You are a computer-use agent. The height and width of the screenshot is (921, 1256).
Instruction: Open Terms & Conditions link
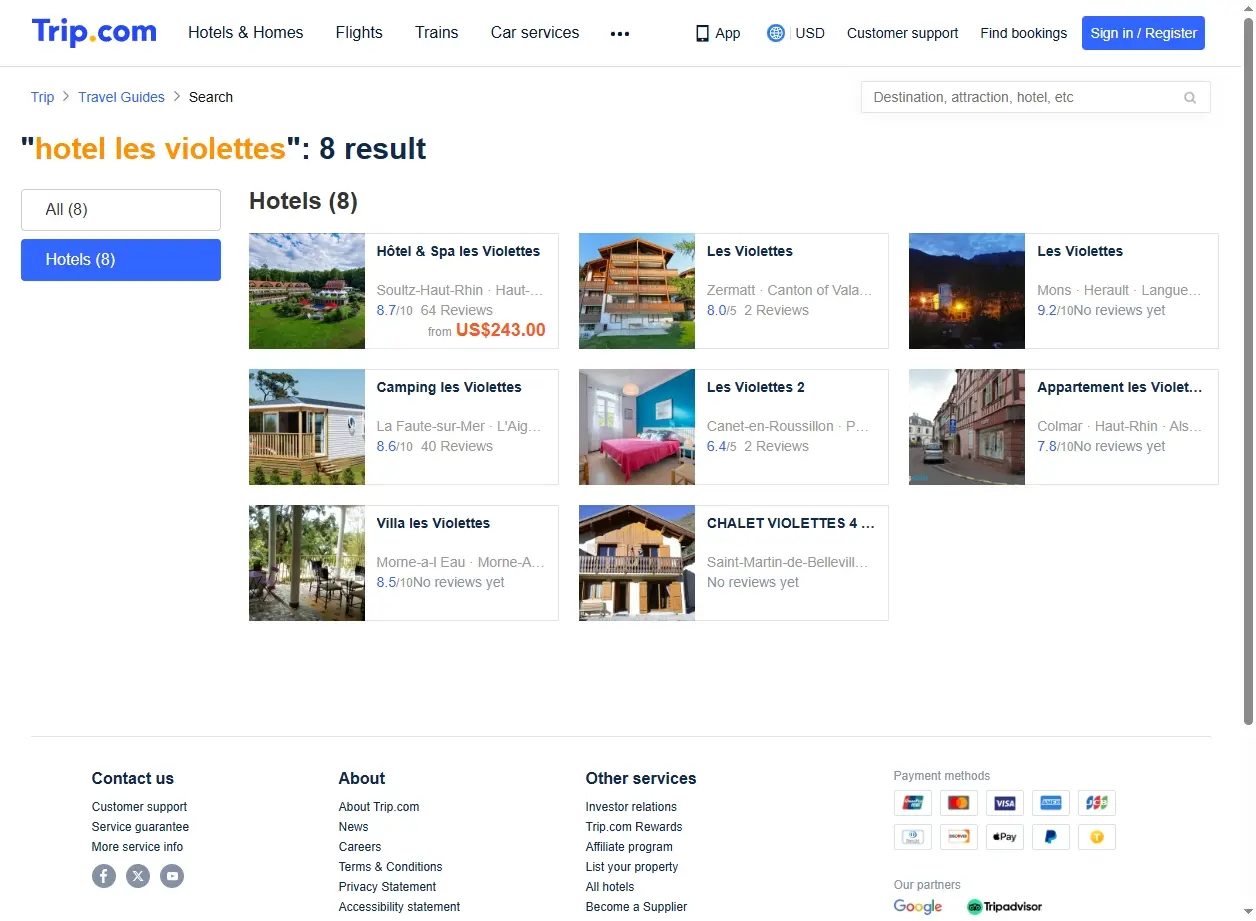[x=390, y=867]
